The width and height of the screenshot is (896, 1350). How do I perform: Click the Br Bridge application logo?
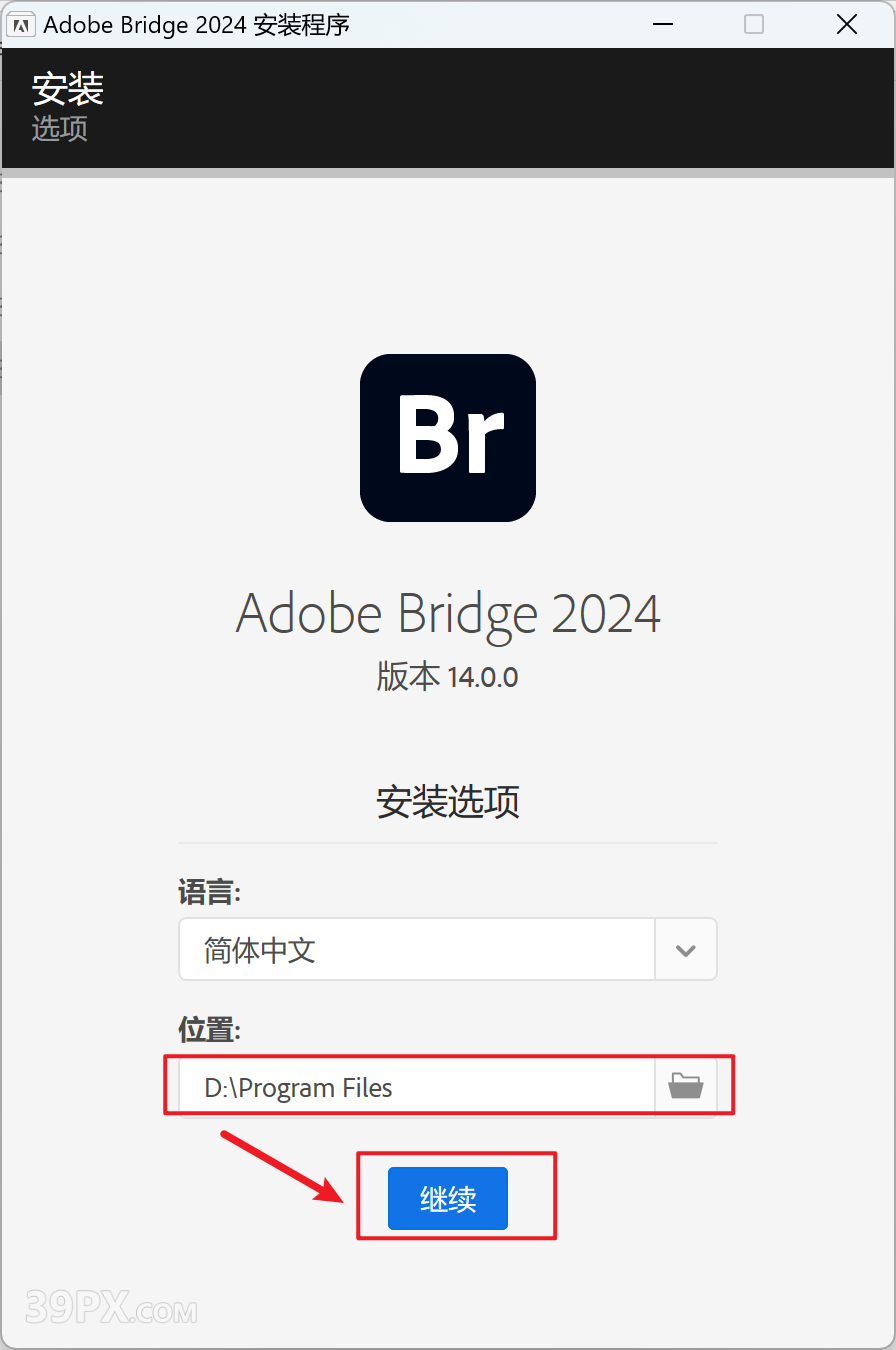click(448, 438)
